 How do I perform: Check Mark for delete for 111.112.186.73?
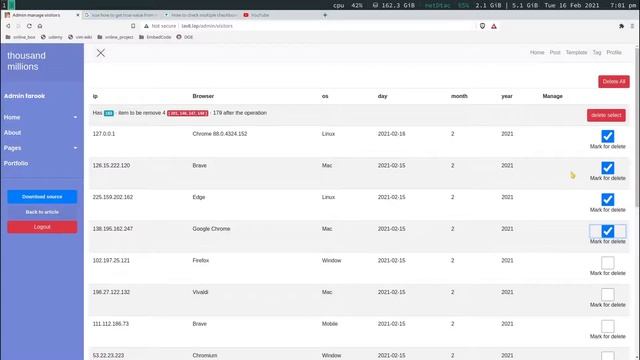coord(607,326)
